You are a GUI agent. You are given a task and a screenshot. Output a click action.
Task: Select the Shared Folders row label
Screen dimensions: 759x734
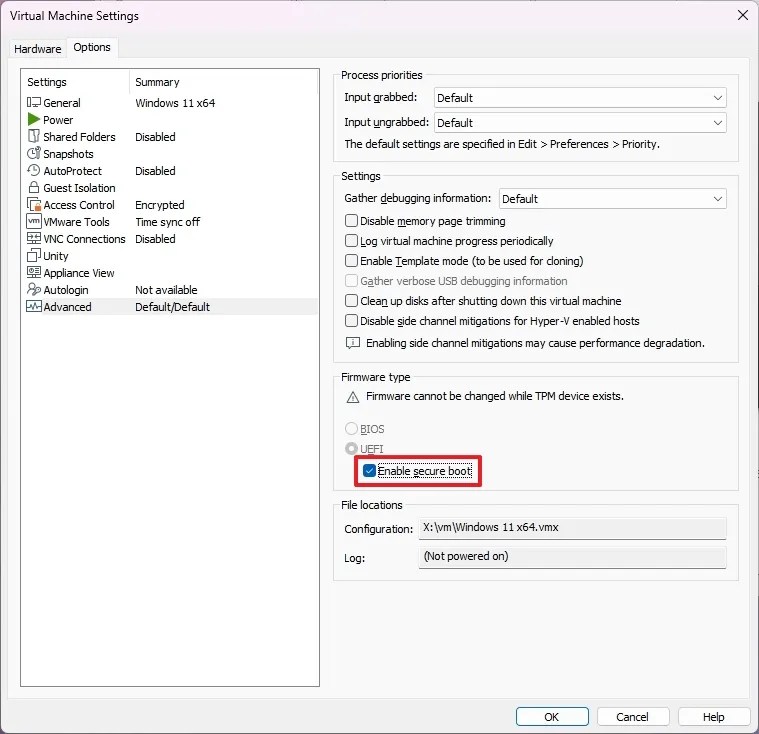tap(79, 137)
